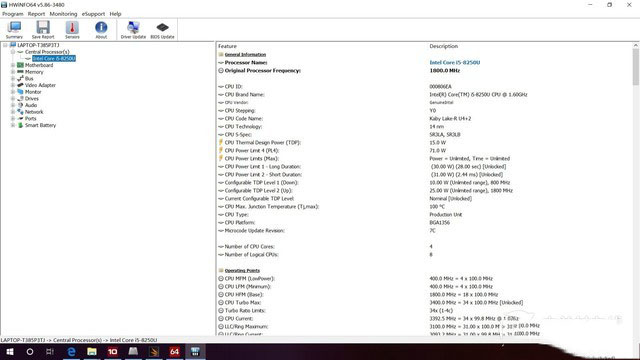The height and width of the screenshot is (360, 640).
Task: Open the Program menu
Action: 13,14
